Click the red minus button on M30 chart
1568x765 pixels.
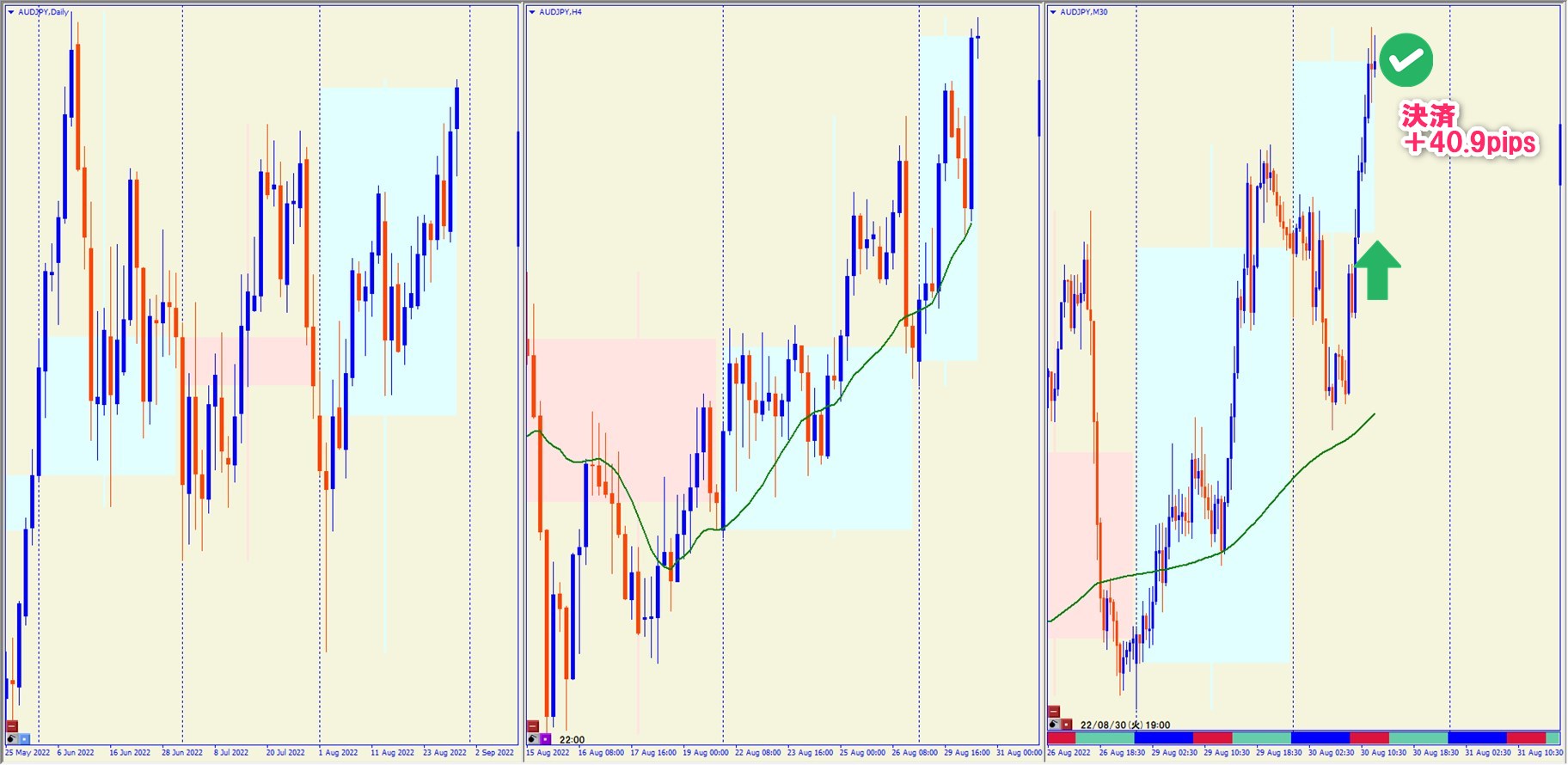pyautogui.click(x=1054, y=712)
